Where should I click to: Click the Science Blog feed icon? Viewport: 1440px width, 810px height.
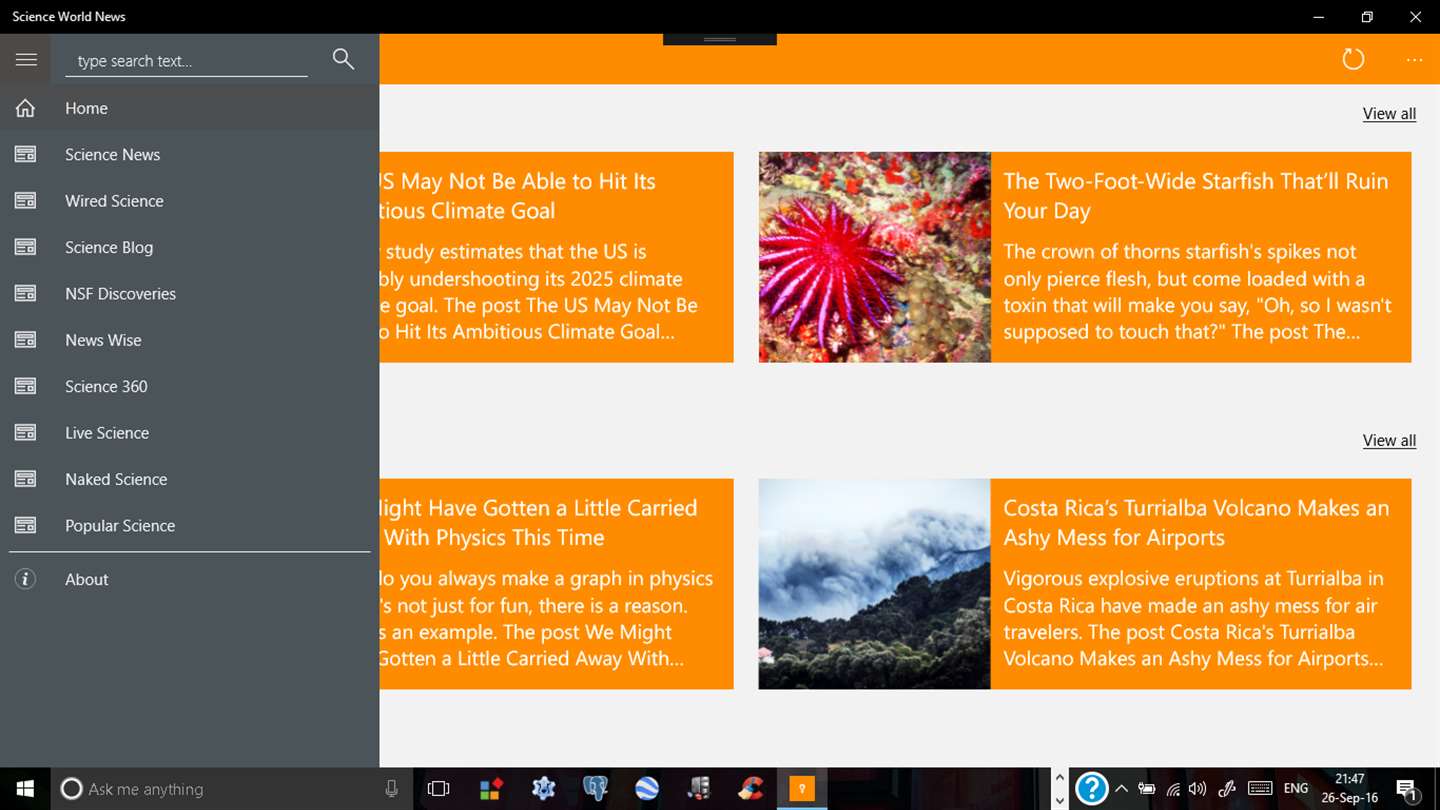(25, 247)
